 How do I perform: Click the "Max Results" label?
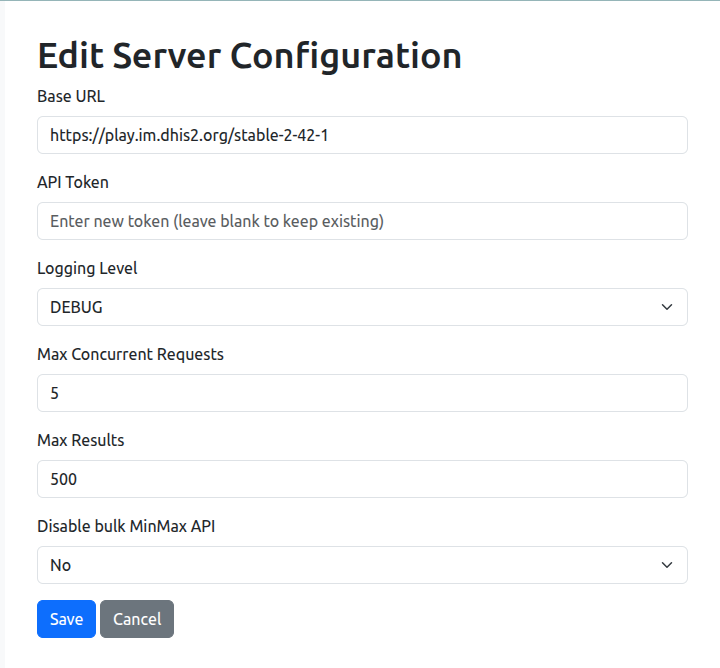coord(80,440)
